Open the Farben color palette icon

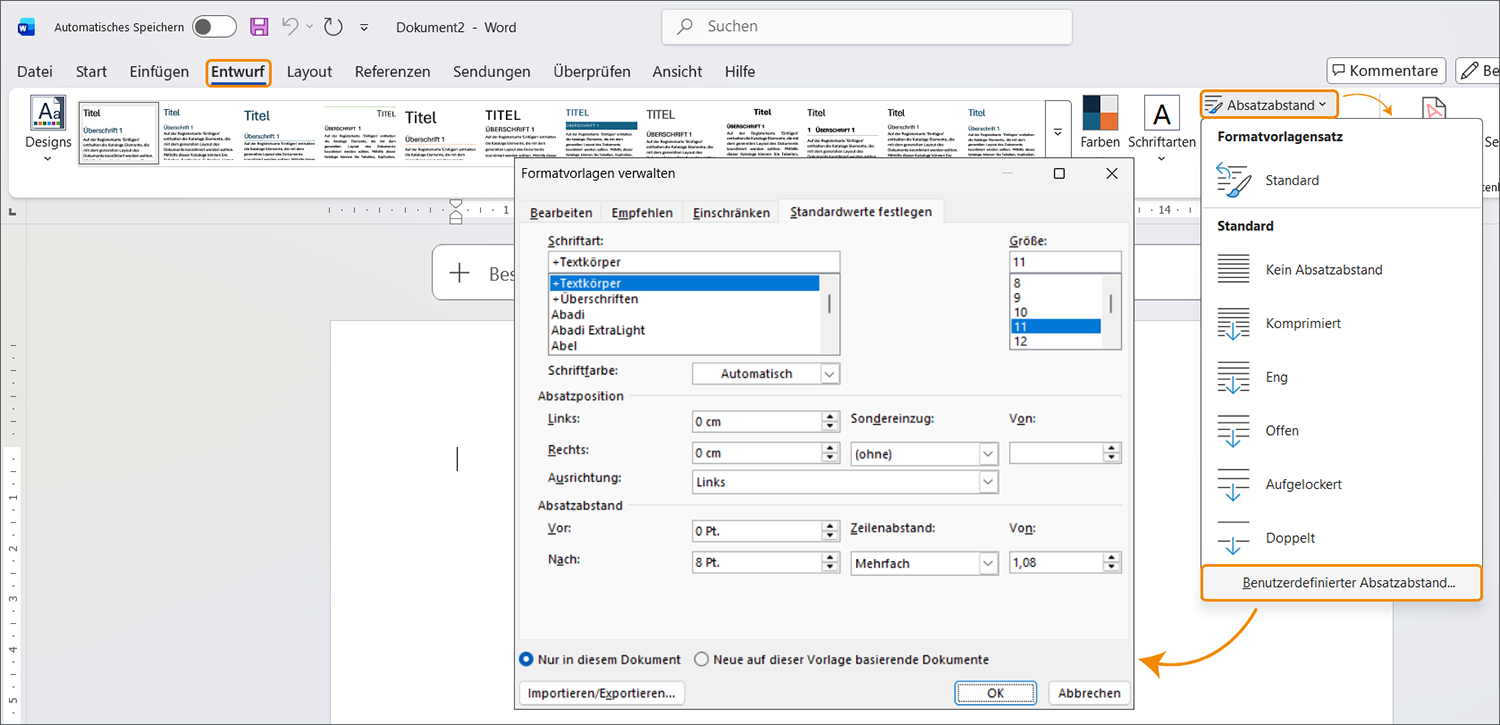pyautogui.click(x=1100, y=113)
